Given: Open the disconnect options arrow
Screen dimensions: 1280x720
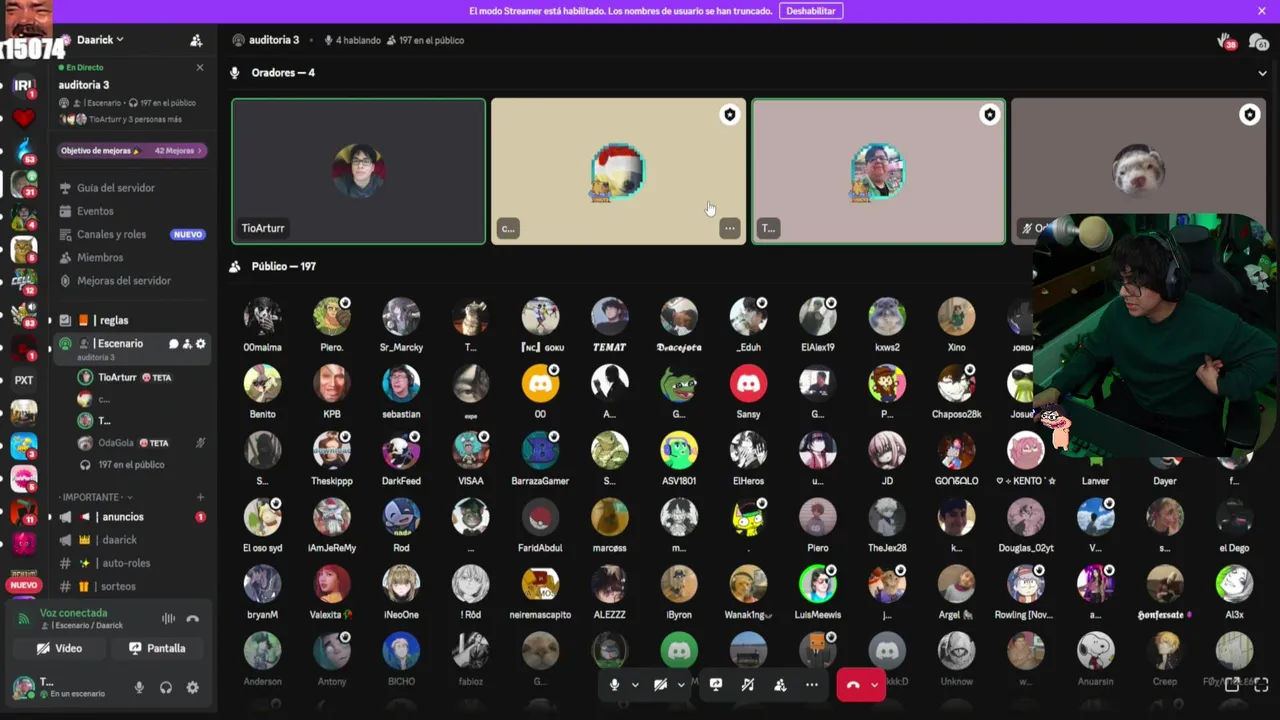Looking at the screenshot, I should 875,685.
